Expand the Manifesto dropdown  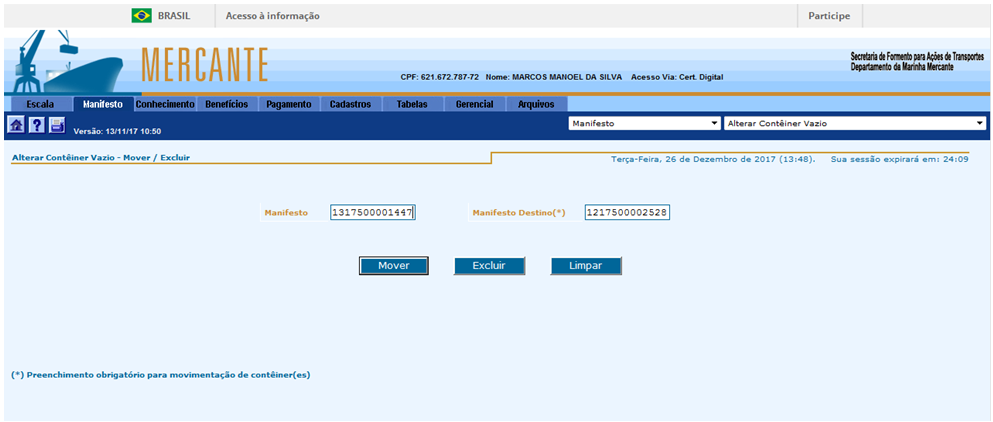click(644, 123)
